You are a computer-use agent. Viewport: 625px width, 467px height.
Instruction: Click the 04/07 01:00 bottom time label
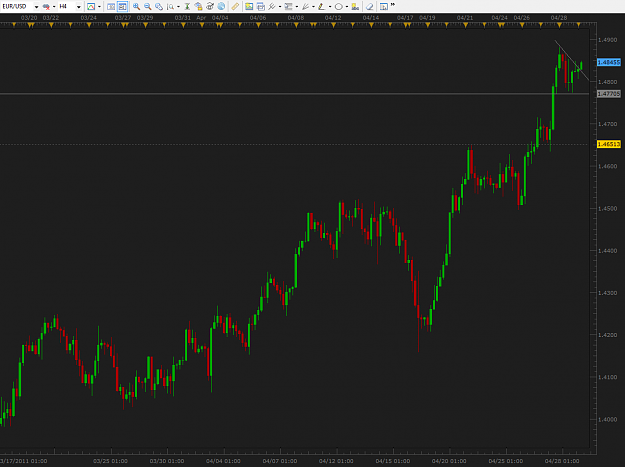280,461
